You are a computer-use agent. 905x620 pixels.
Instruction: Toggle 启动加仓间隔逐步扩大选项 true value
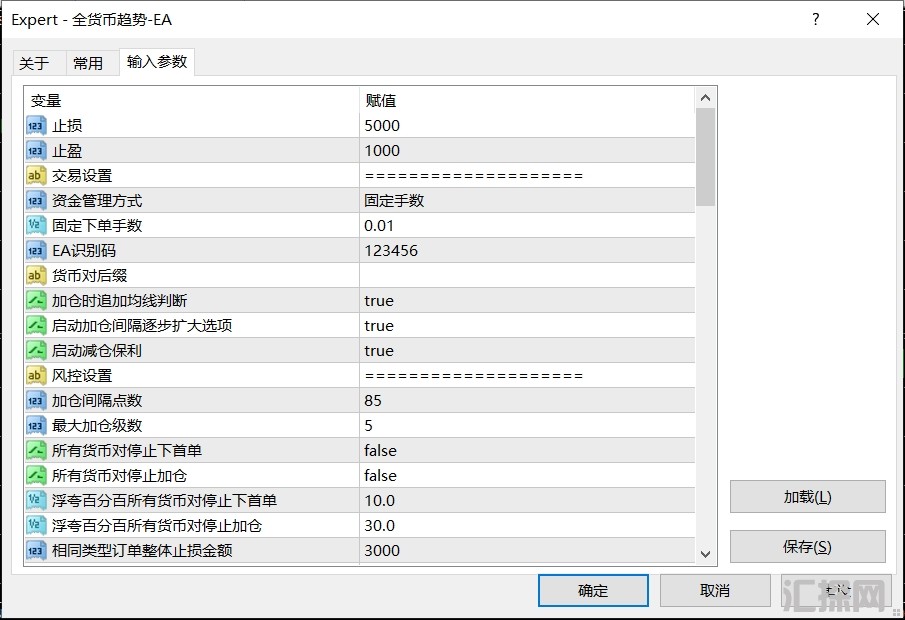525,326
